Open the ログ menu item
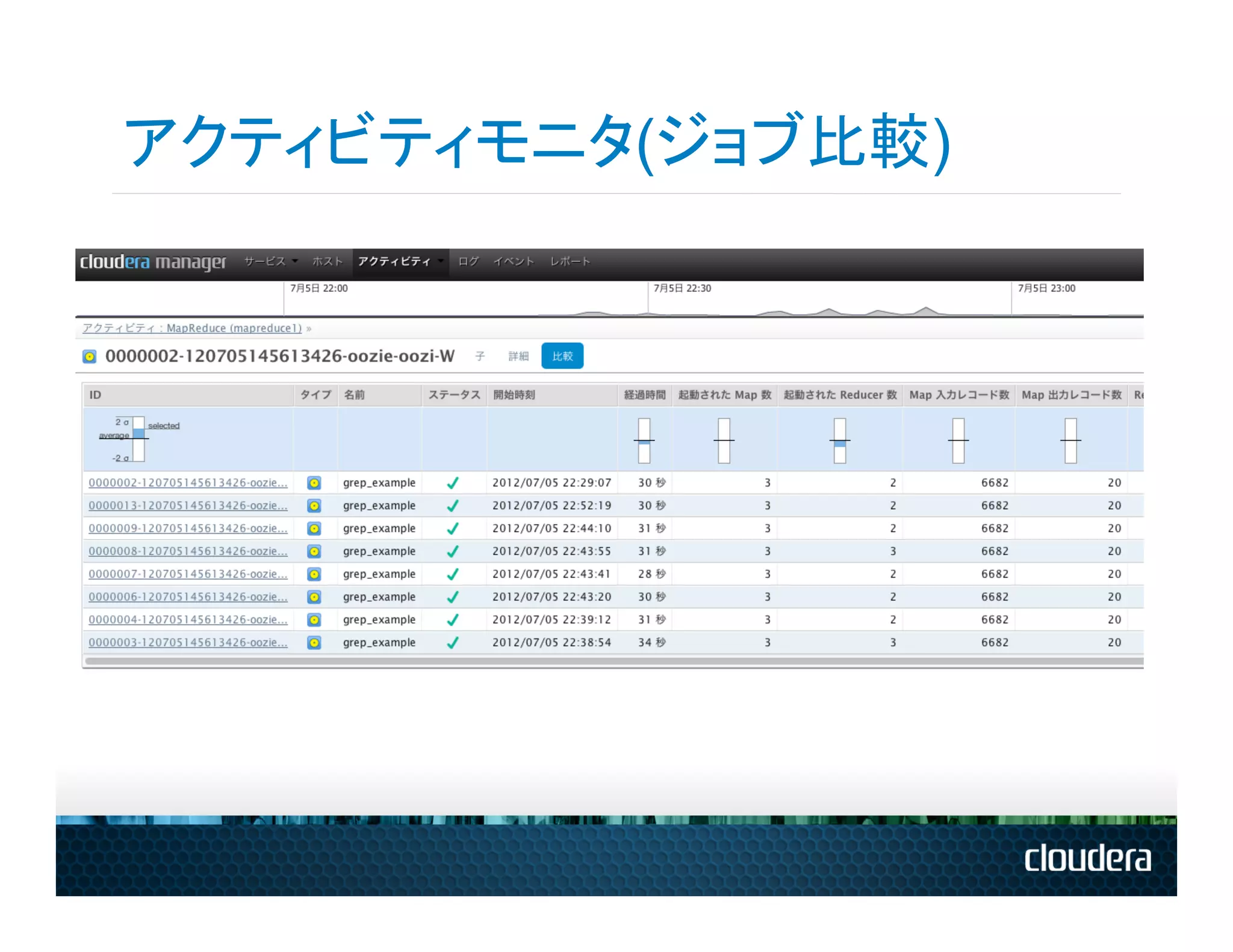Screen dimensions: 1233x952 coord(468,262)
